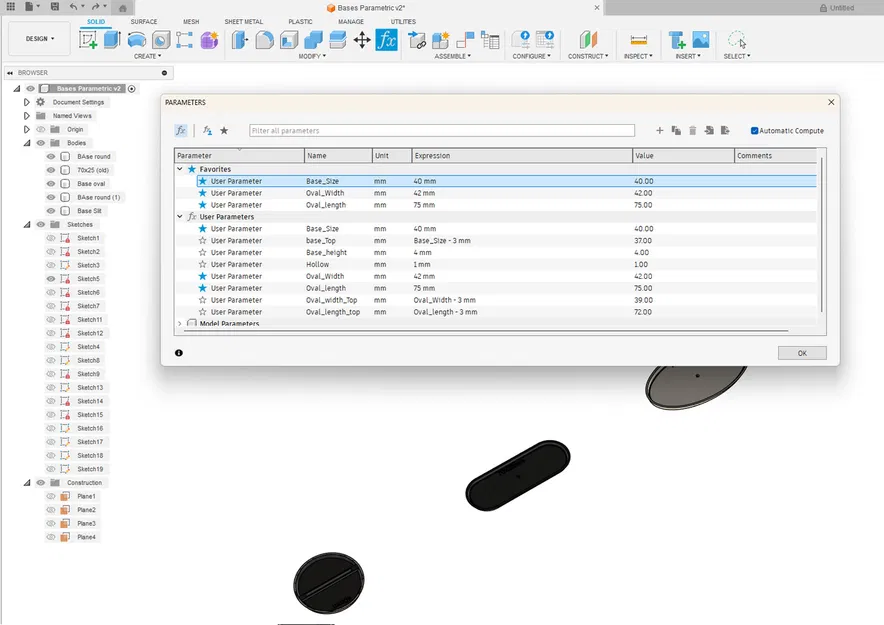Screen dimensions: 884x625
Task: Toggle the show all parameters fx filter
Action: (x=180, y=131)
